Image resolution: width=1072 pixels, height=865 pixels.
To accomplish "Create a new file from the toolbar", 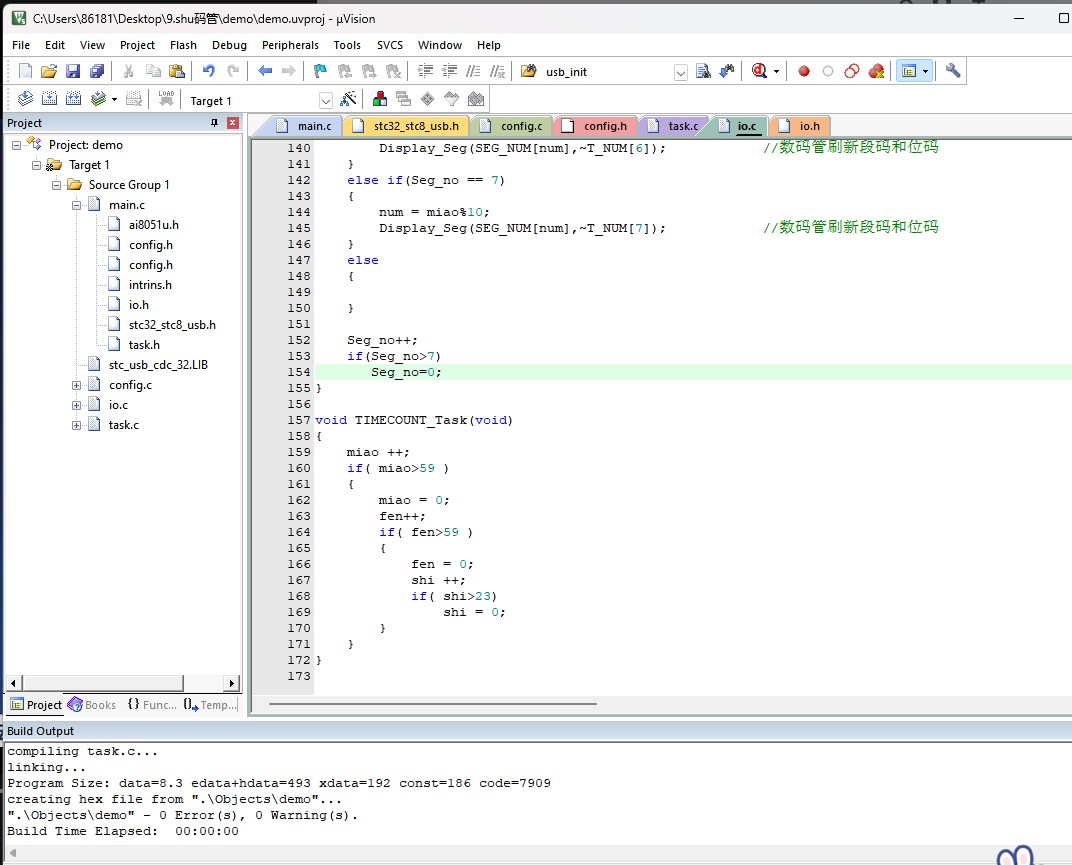I will click(25, 71).
